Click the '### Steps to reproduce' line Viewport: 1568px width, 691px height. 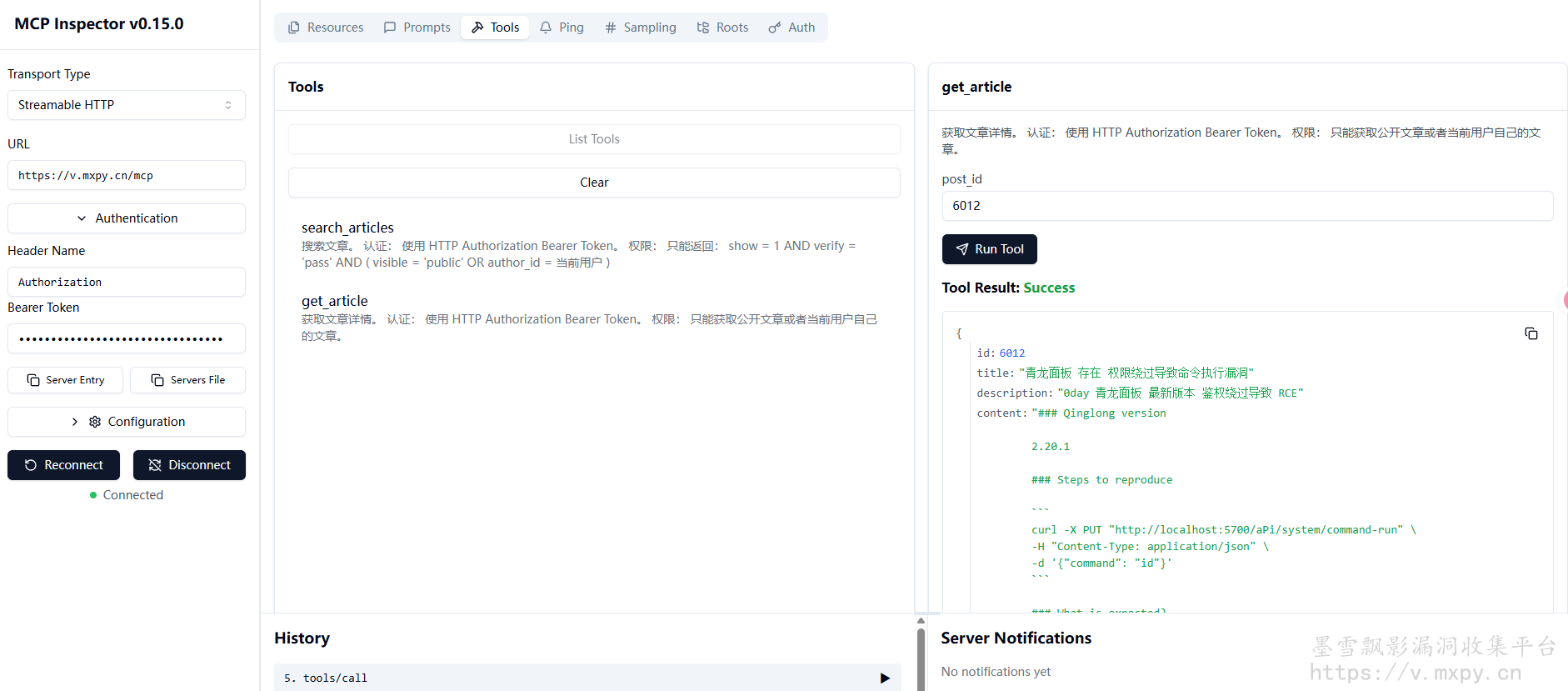[x=1101, y=480]
